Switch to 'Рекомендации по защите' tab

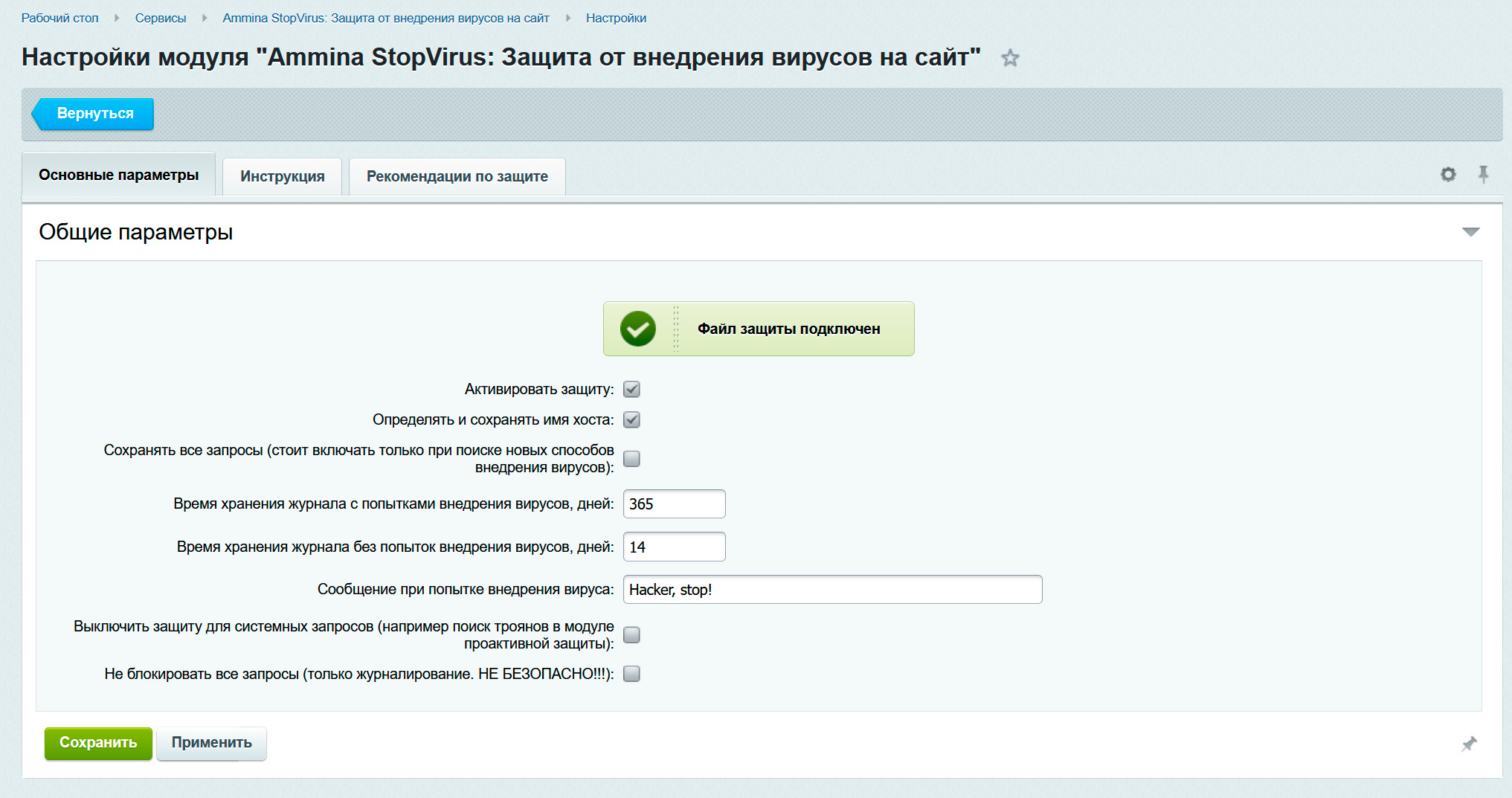click(x=457, y=176)
